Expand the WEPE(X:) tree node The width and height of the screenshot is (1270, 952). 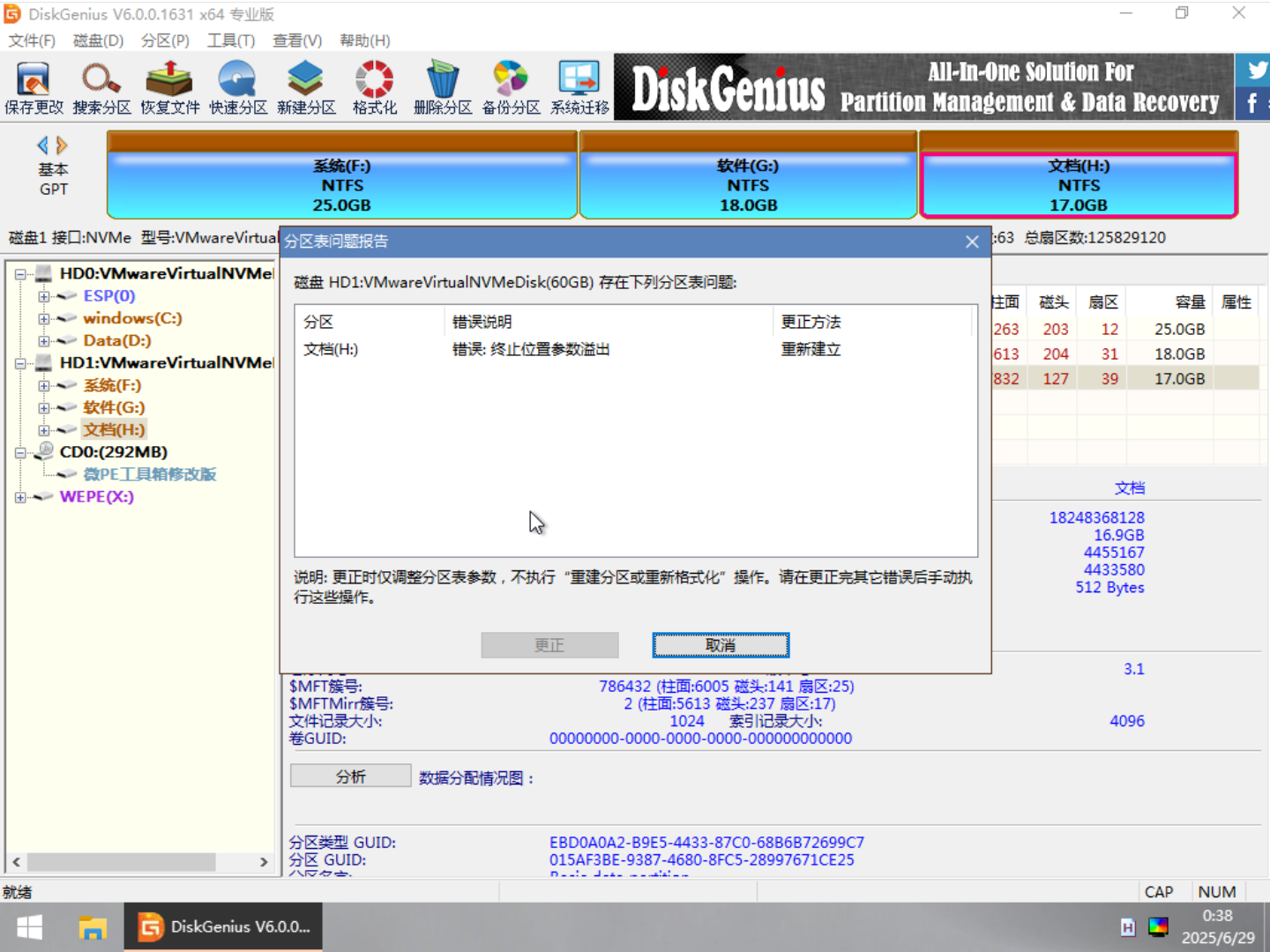(x=20, y=496)
